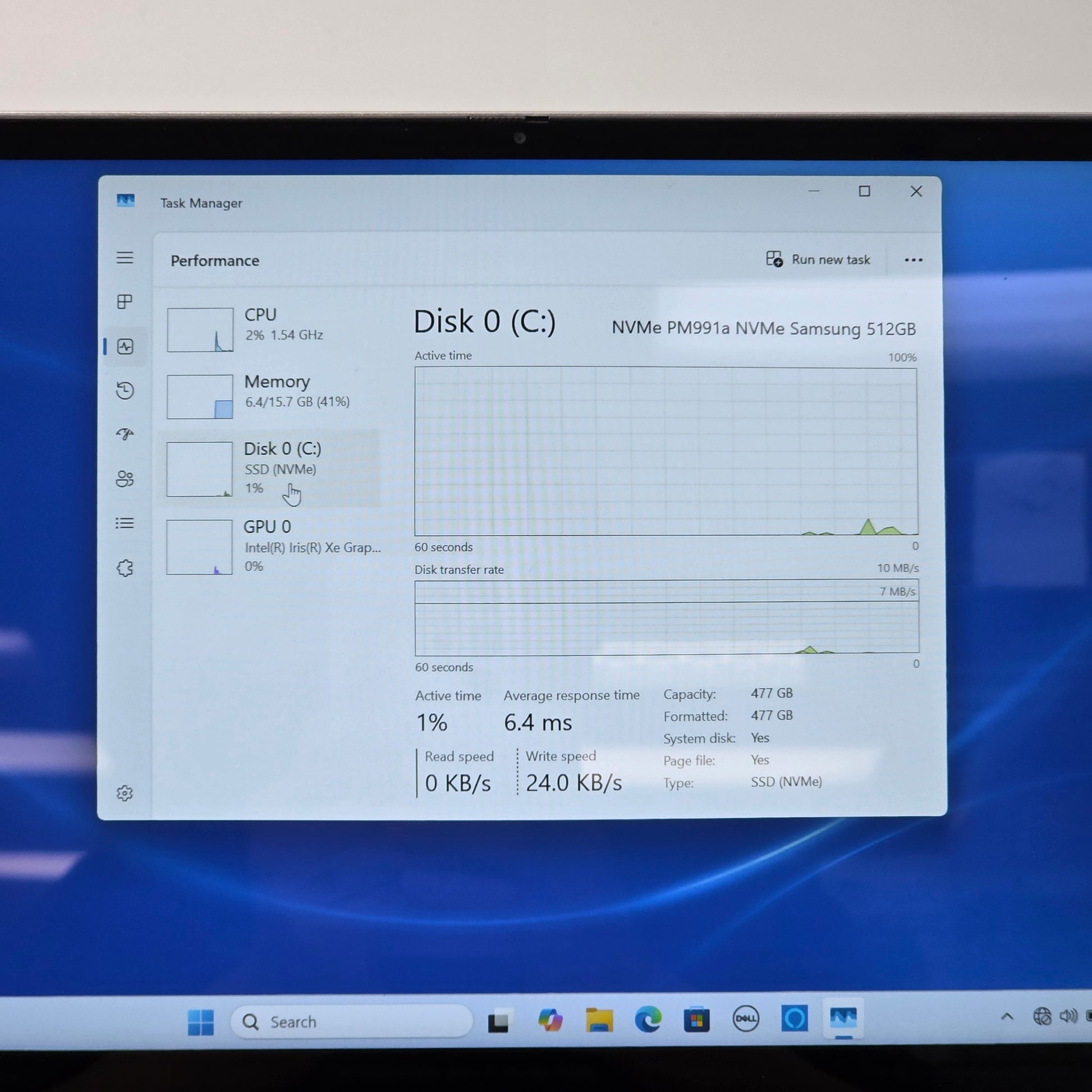Open the Users page sidebar icon
This screenshot has width=1092, height=1092.
(125, 479)
